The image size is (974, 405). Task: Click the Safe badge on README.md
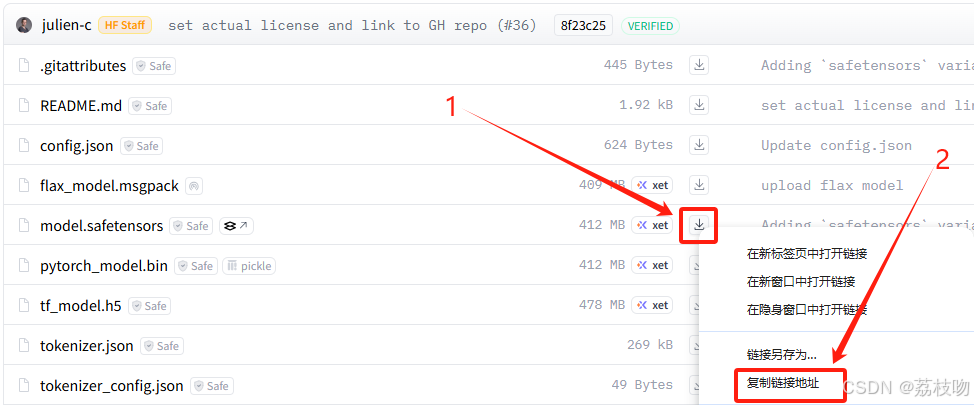150,106
